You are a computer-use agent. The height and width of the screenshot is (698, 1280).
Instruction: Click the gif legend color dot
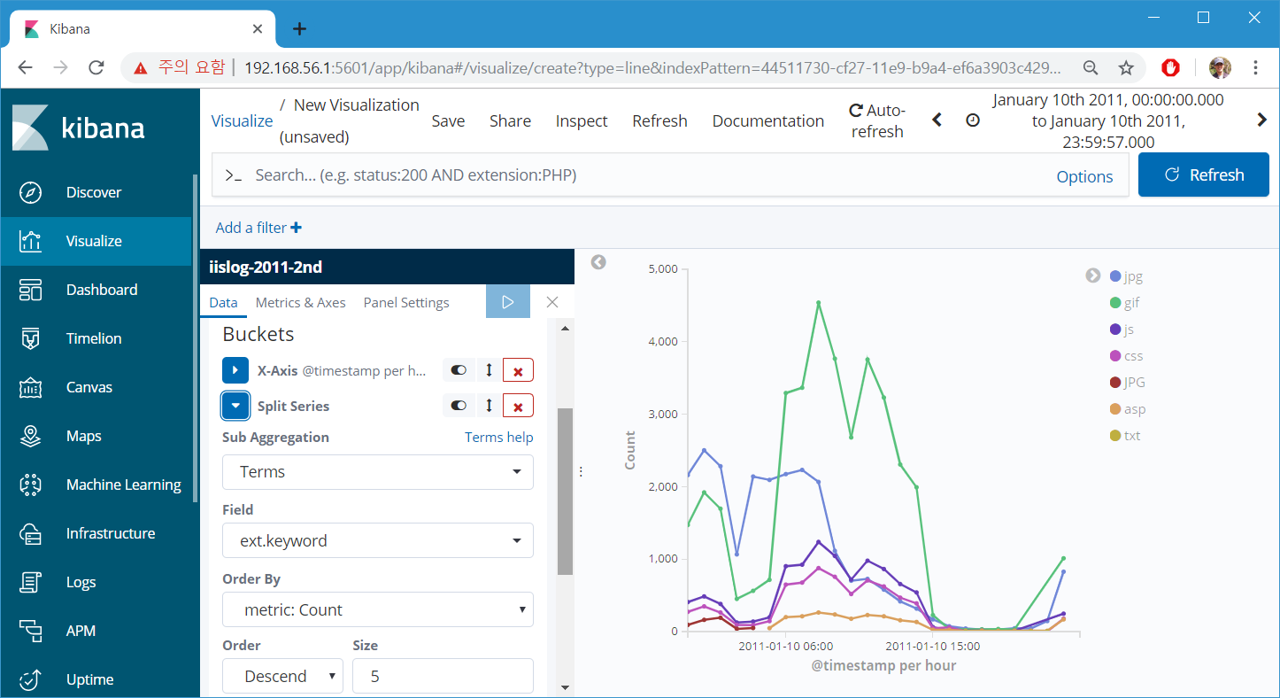click(1115, 302)
